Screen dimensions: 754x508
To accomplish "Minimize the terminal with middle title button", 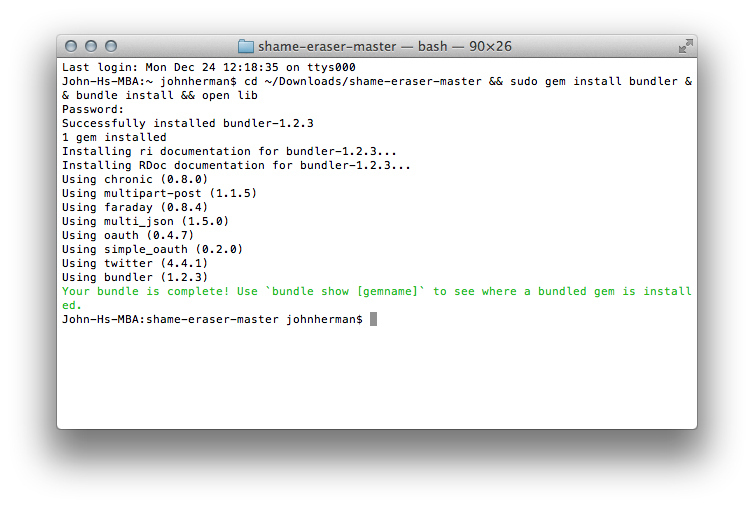I will pos(91,46).
